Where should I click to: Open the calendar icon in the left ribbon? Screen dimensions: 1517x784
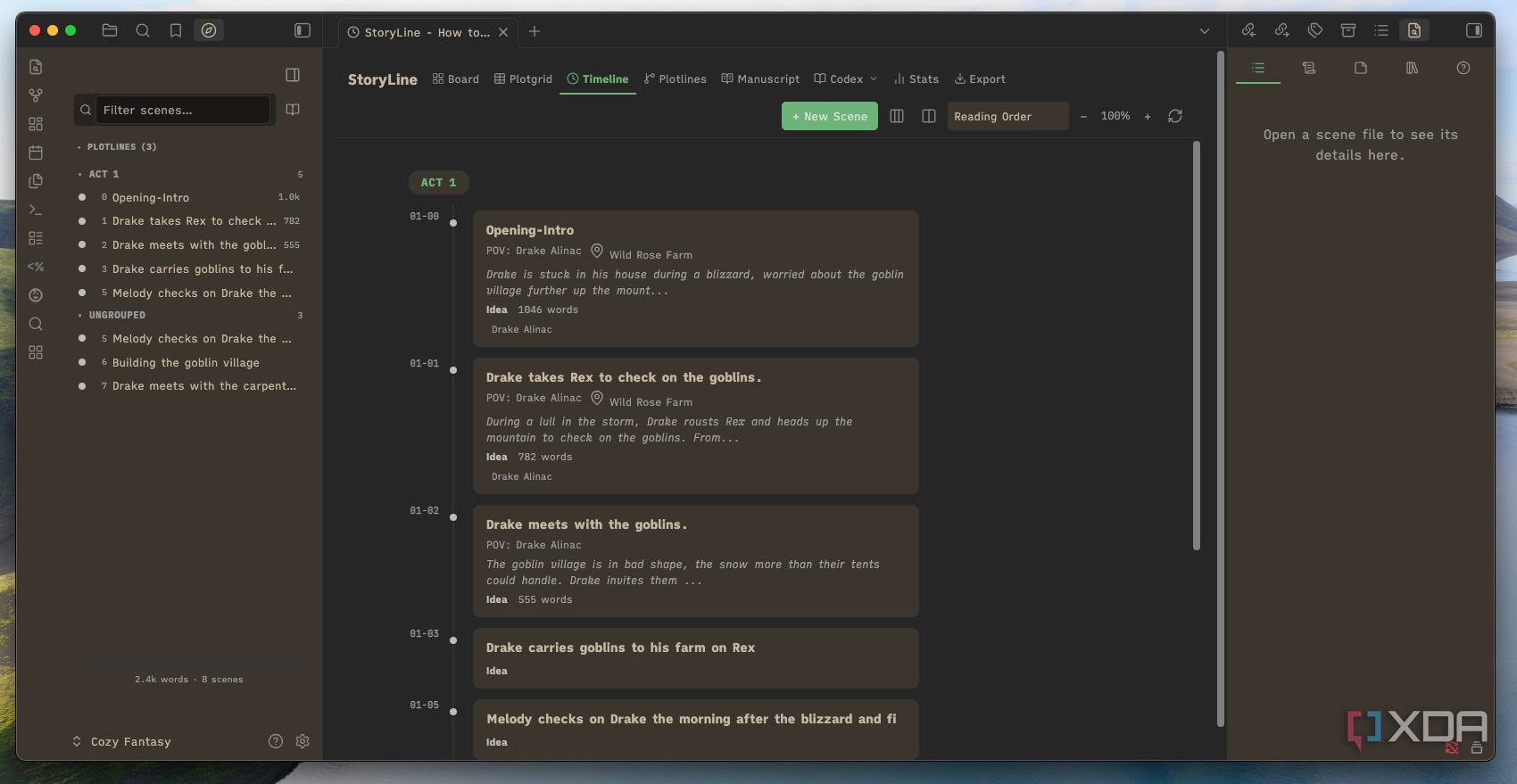tap(36, 153)
